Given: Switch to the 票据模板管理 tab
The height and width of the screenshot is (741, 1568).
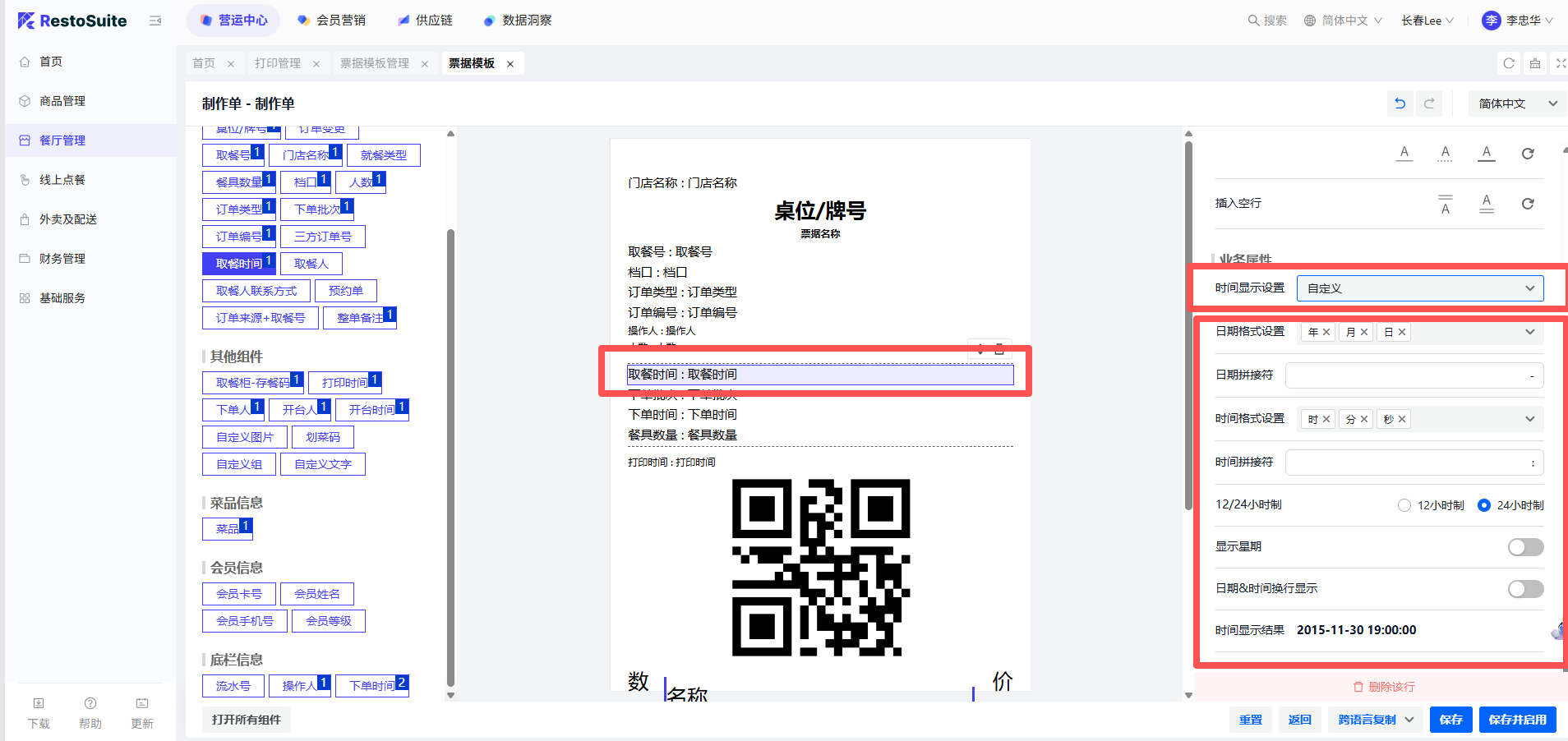Looking at the screenshot, I should click(375, 63).
